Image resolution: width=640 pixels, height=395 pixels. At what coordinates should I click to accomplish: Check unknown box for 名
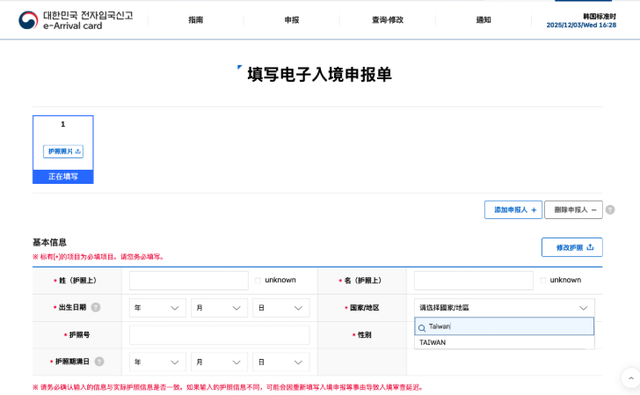(542, 280)
